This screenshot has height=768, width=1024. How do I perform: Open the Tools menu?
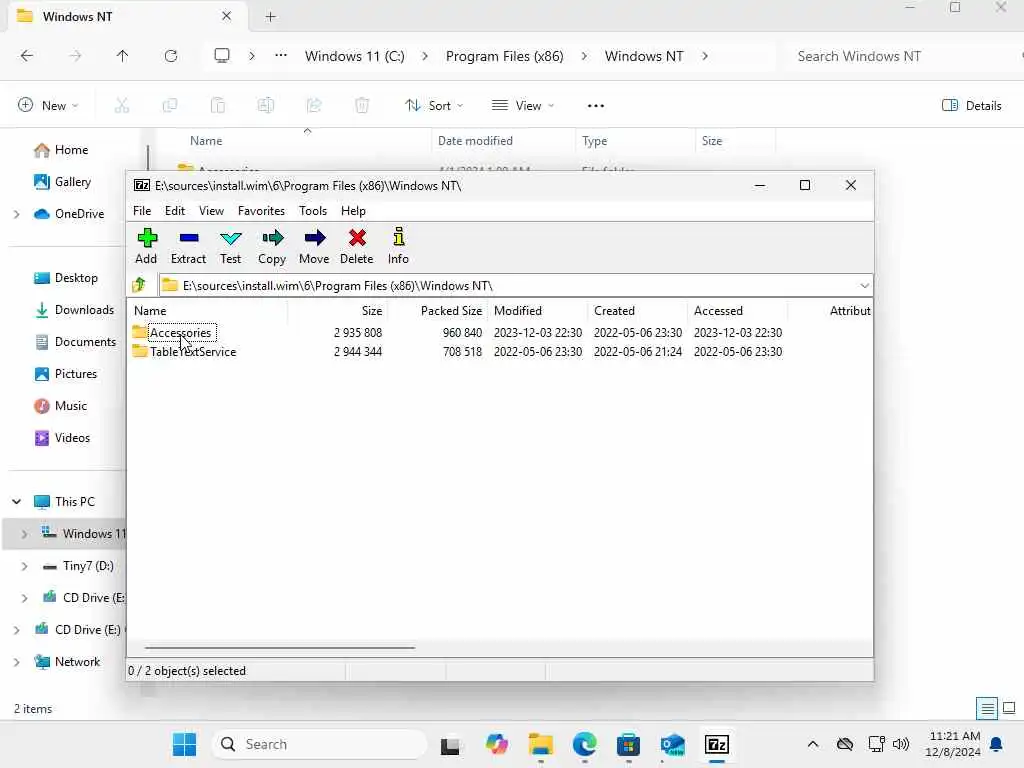tap(313, 211)
